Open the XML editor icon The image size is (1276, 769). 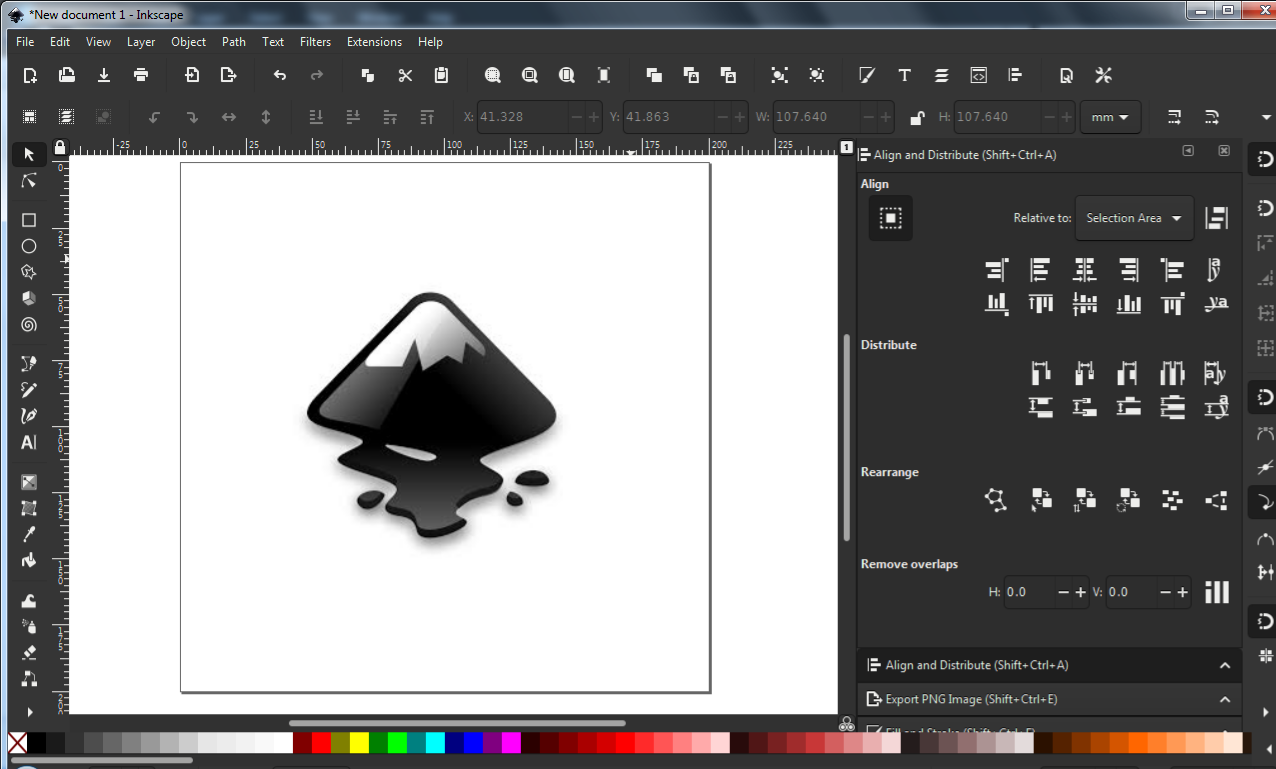pos(978,75)
